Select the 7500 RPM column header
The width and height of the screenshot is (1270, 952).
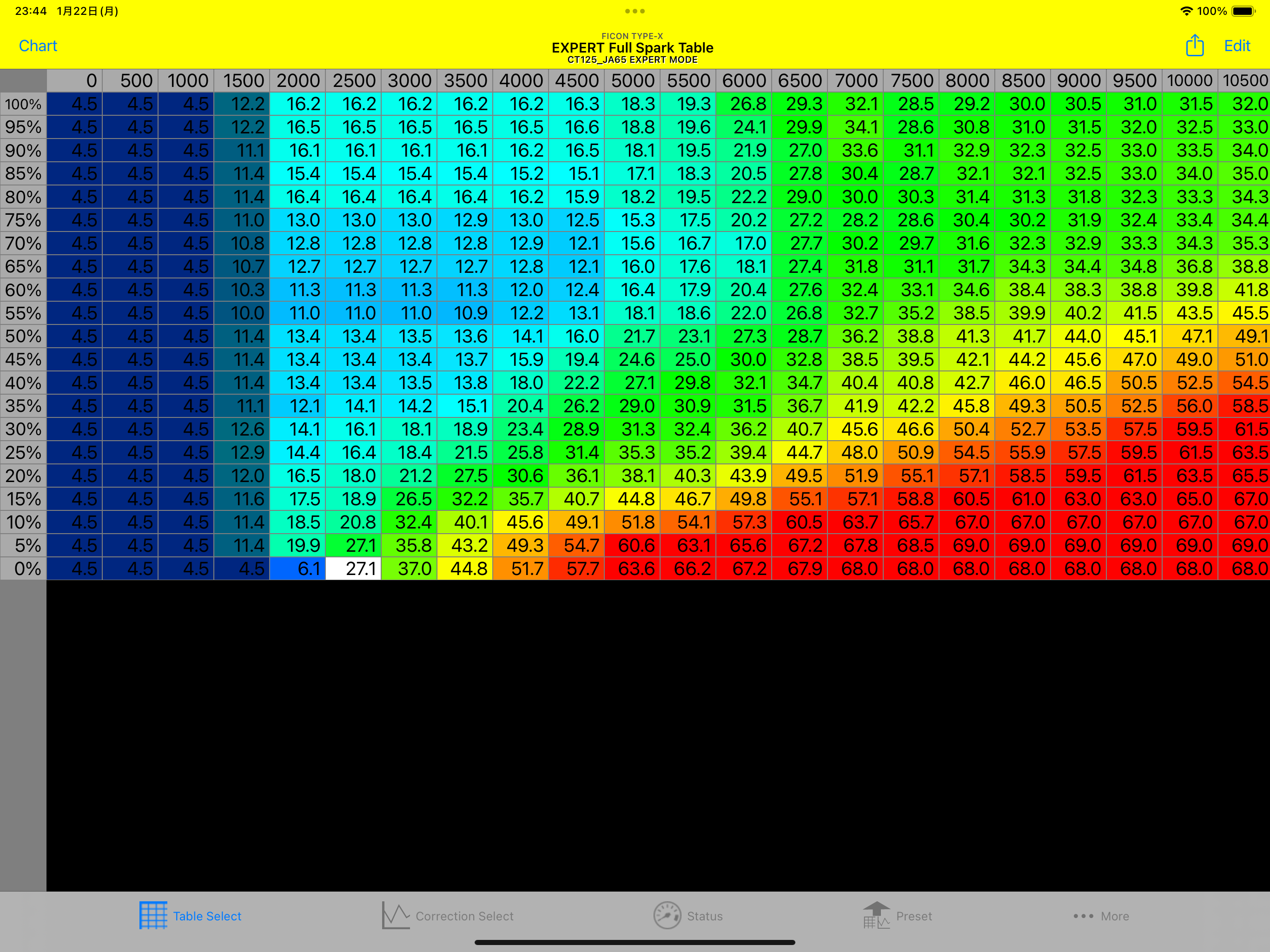pos(912,80)
